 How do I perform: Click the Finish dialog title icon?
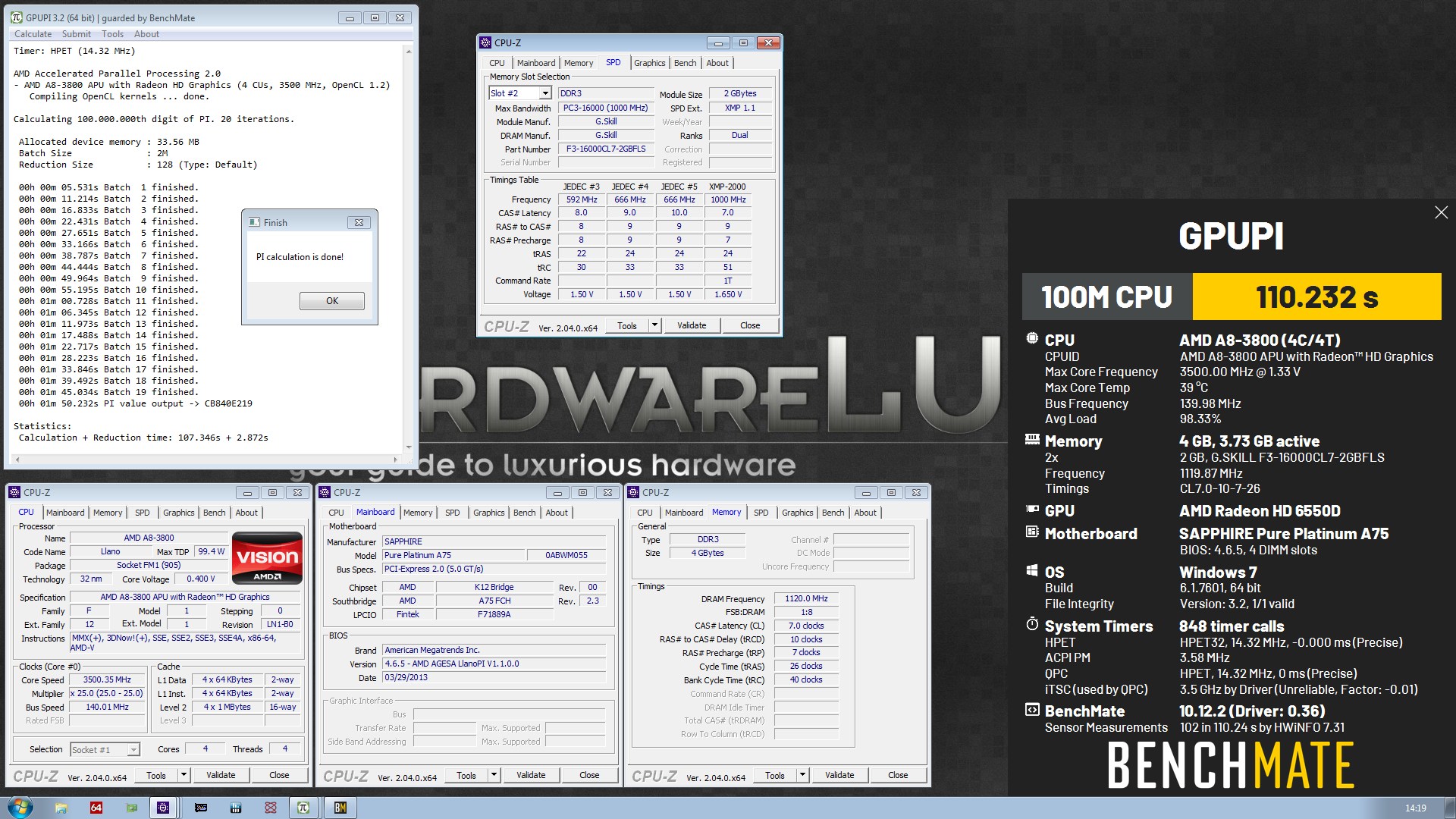tap(255, 222)
